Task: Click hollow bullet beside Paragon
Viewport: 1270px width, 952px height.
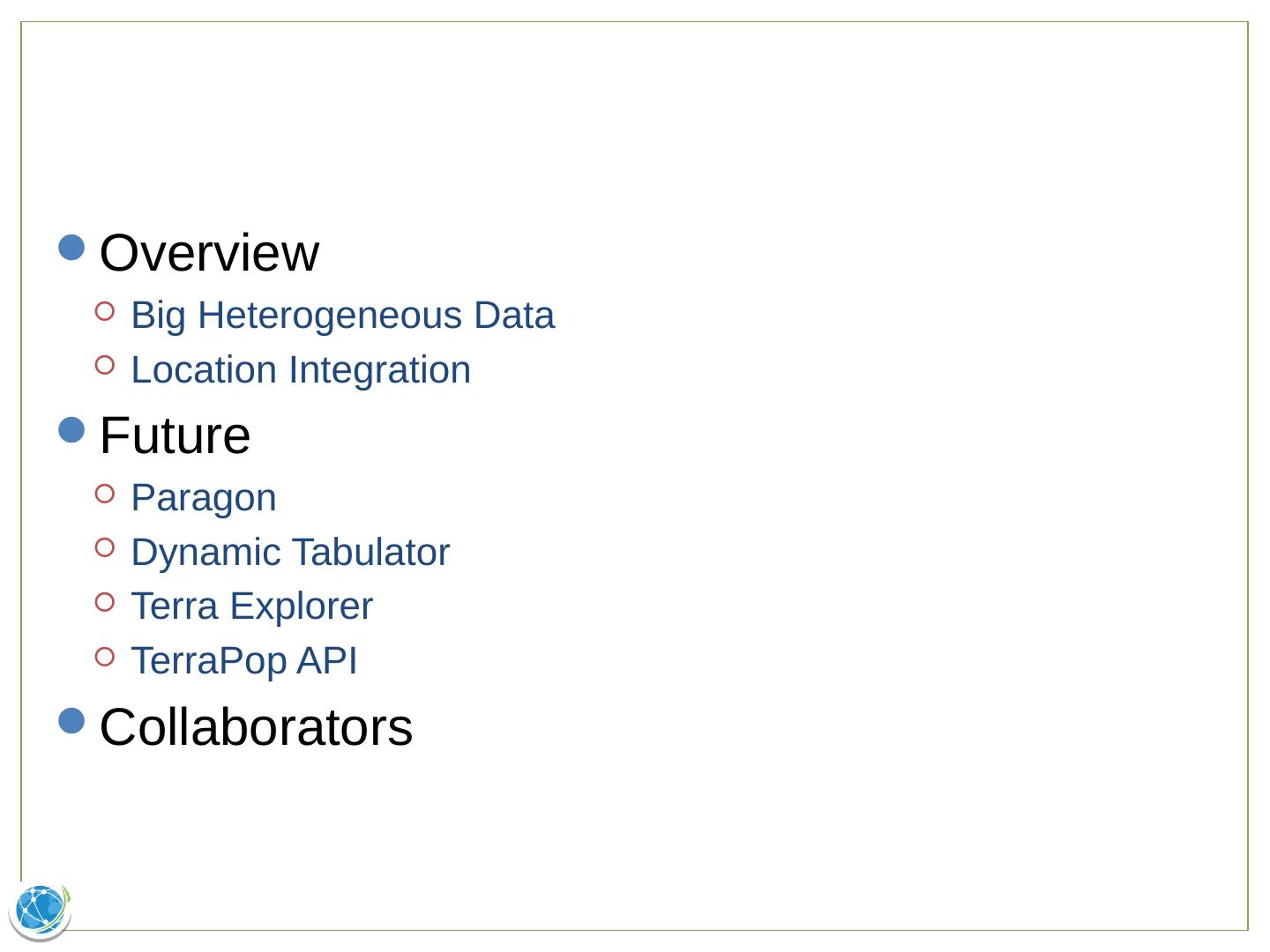Action: point(105,493)
